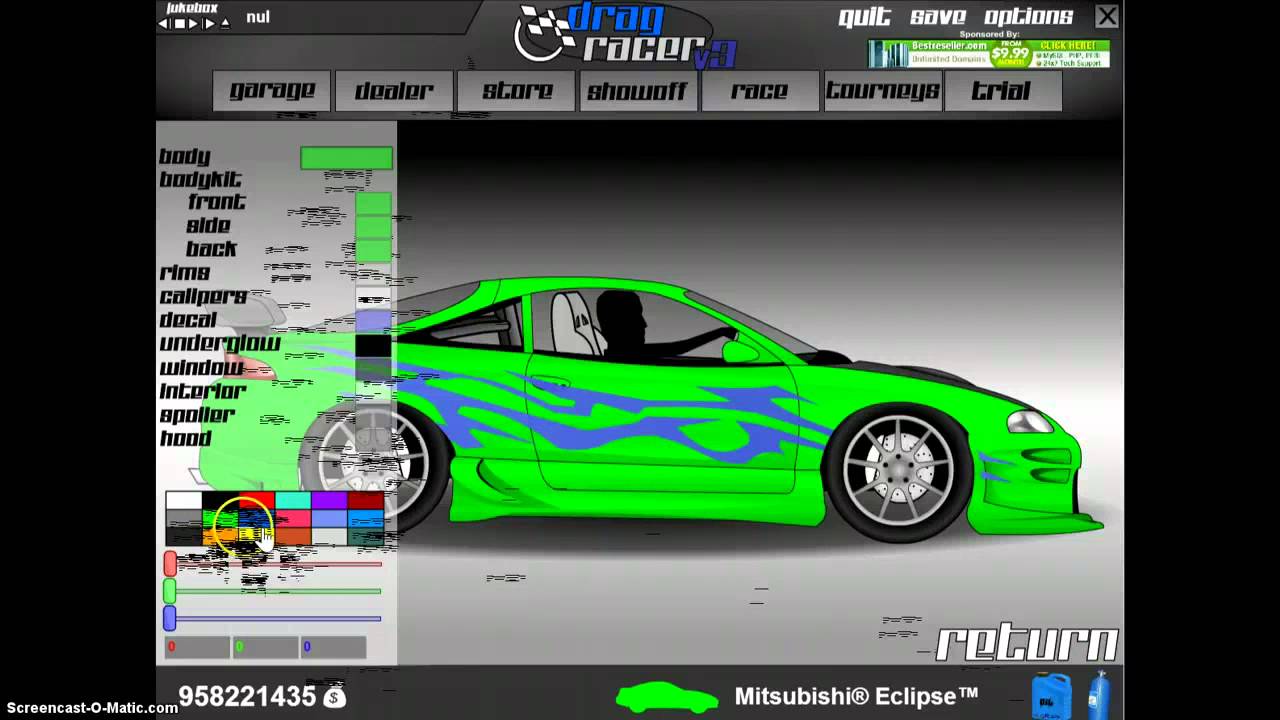This screenshot has width=1280, height=720.
Task: Click the red slider handle
Action: click(x=170, y=564)
